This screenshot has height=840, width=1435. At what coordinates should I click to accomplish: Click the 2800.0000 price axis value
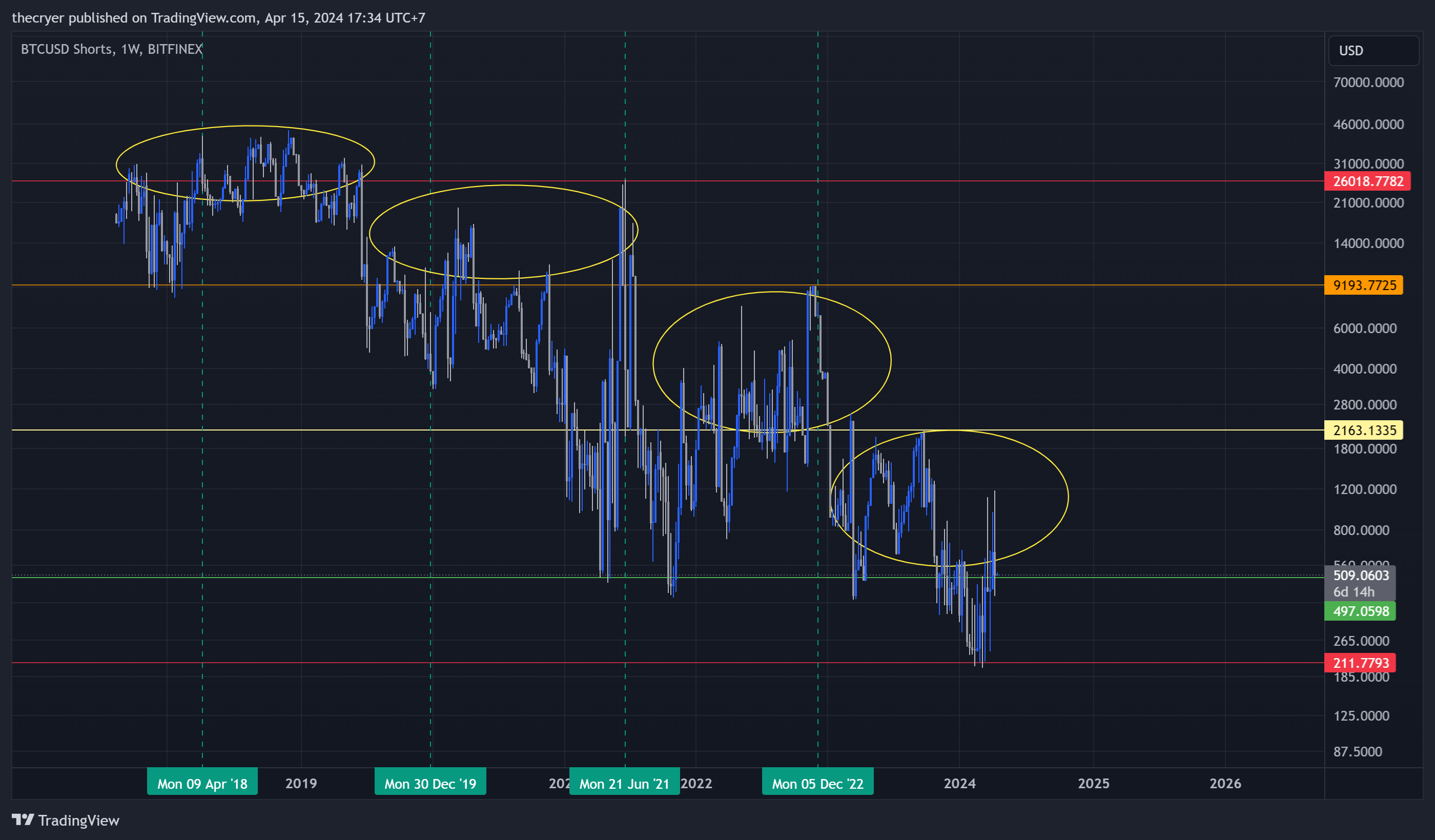[x=1365, y=405]
